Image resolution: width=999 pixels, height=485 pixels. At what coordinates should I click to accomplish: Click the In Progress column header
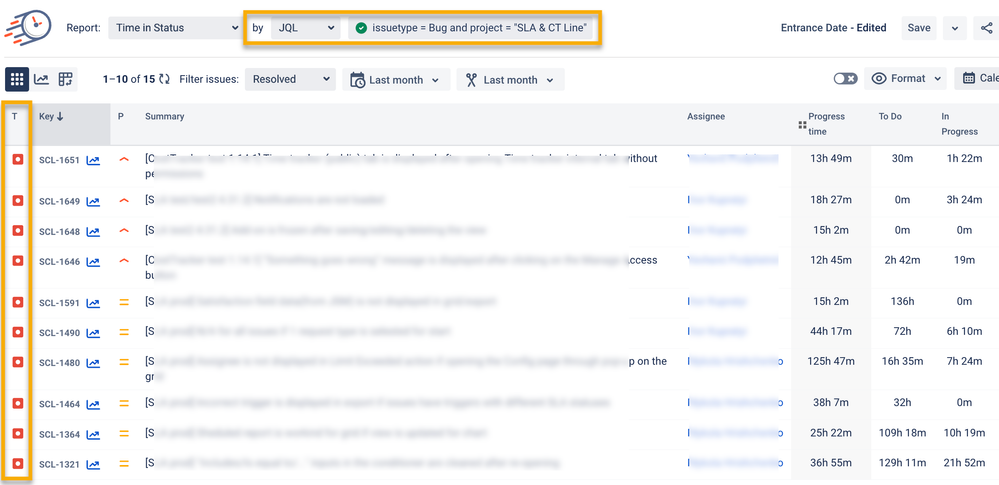(x=959, y=124)
